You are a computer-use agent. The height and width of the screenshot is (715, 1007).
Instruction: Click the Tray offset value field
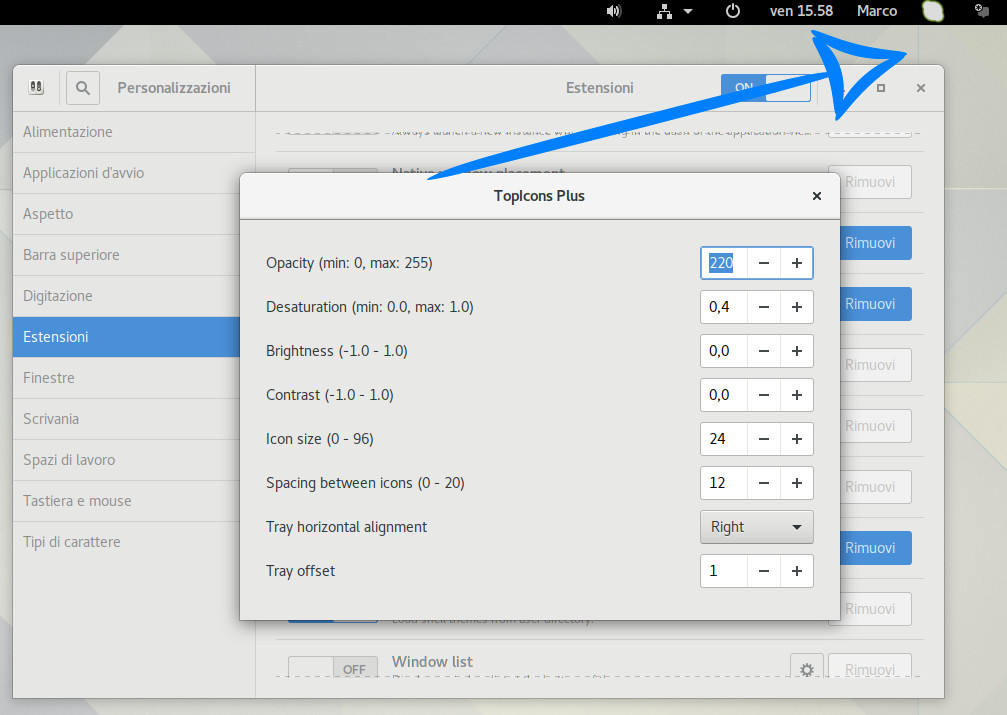coord(724,571)
